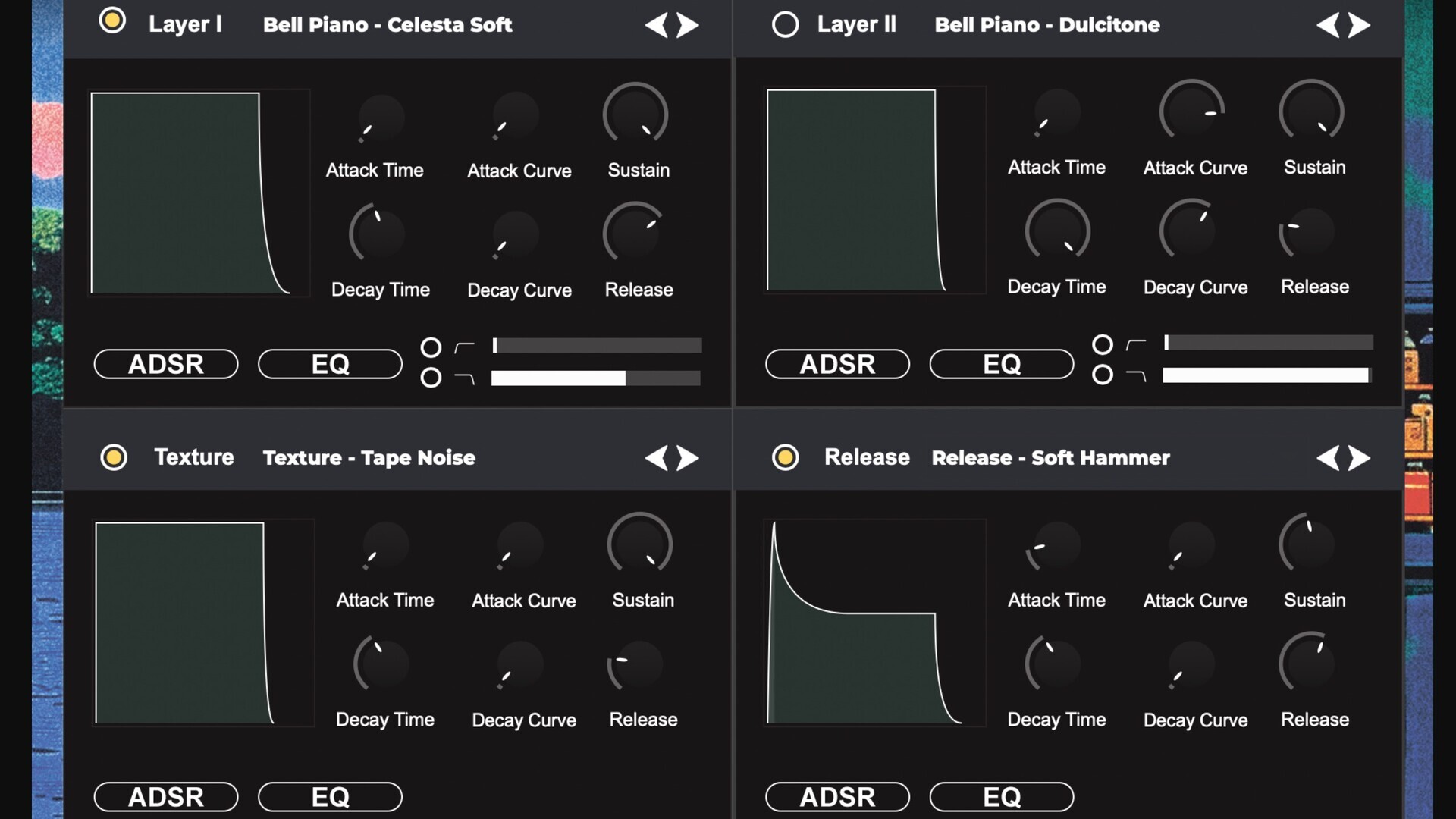The height and width of the screenshot is (819, 1456).
Task: Open Release section ADSR tab
Action: pos(837,797)
